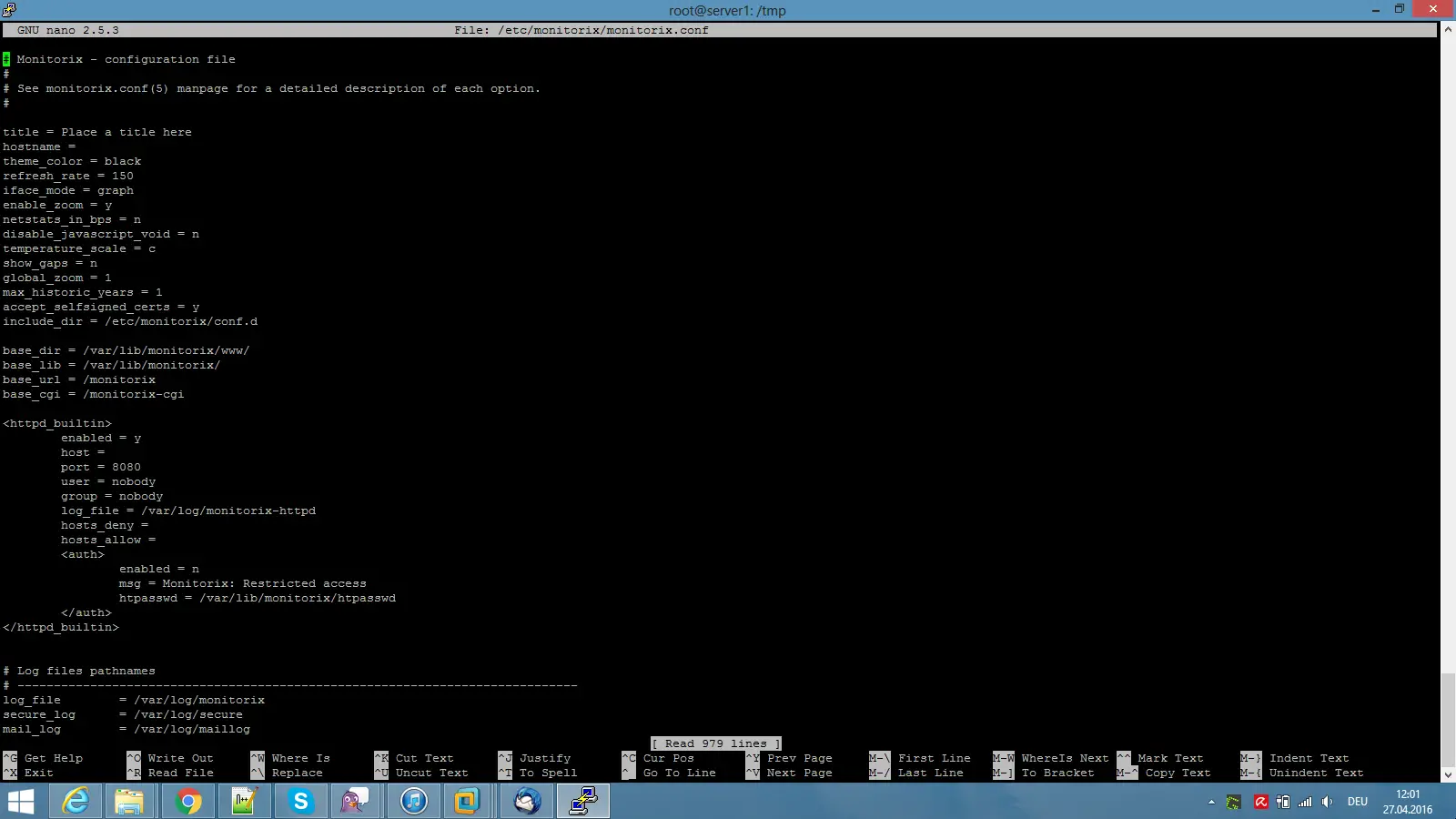Select the active PuTTY taskbar icon

[582, 802]
